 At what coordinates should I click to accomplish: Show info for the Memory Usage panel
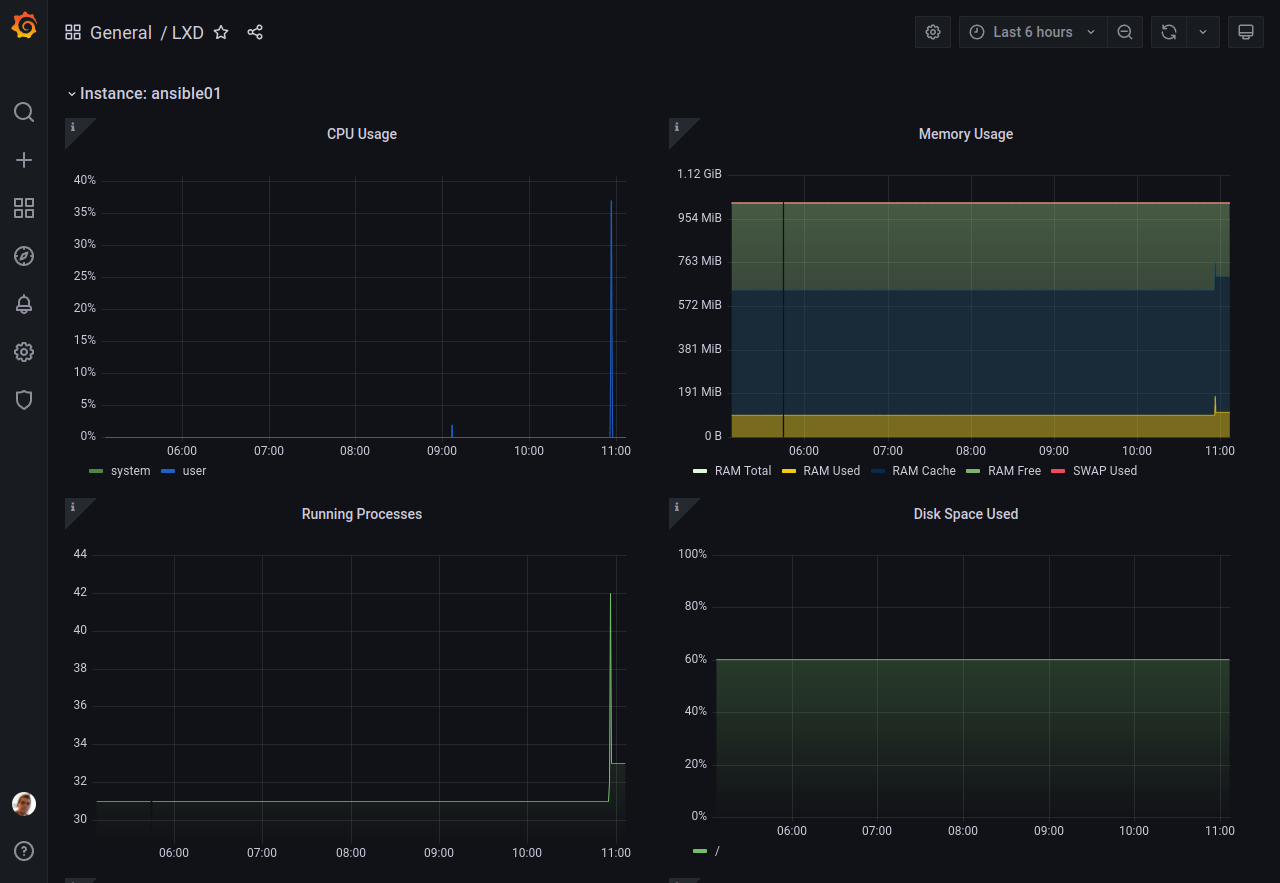677,127
